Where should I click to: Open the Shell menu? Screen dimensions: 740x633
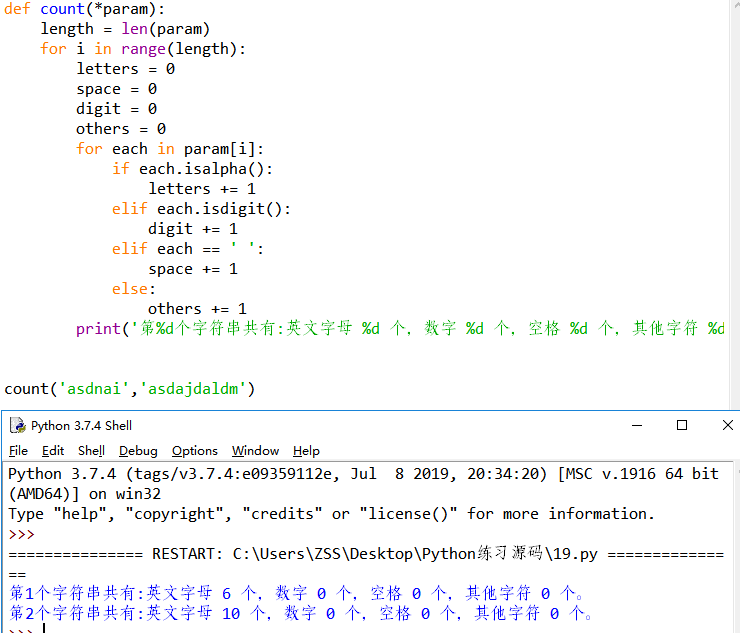(x=91, y=451)
